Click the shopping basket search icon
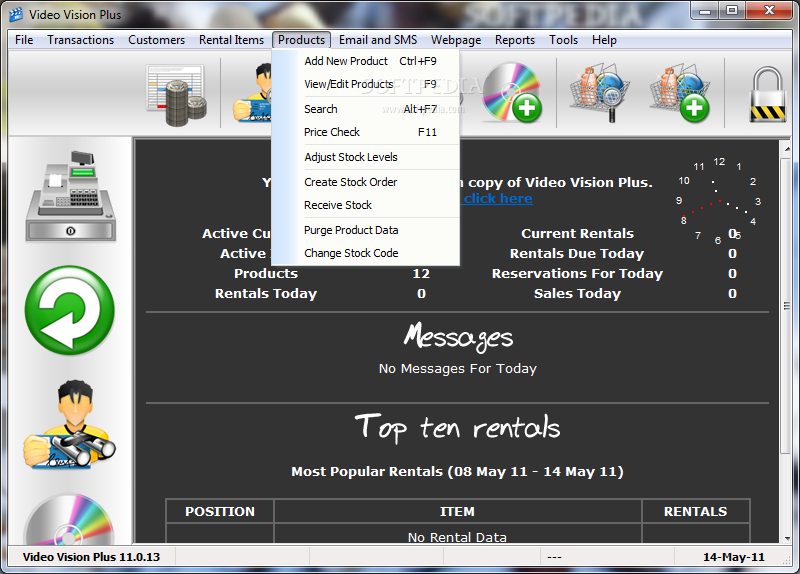The image size is (800, 574). click(x=600, y=92)
